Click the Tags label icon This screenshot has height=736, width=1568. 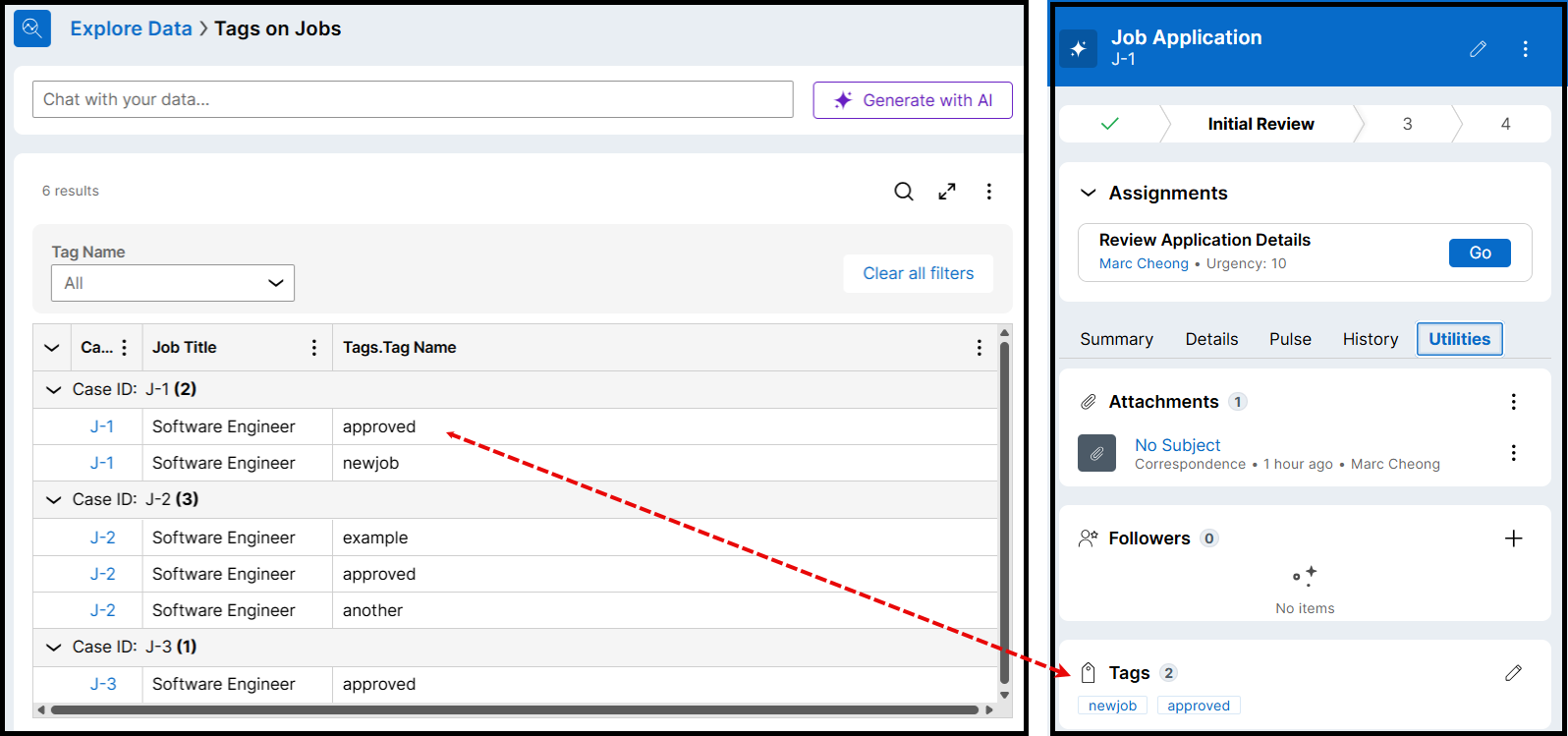[1088, 673]
